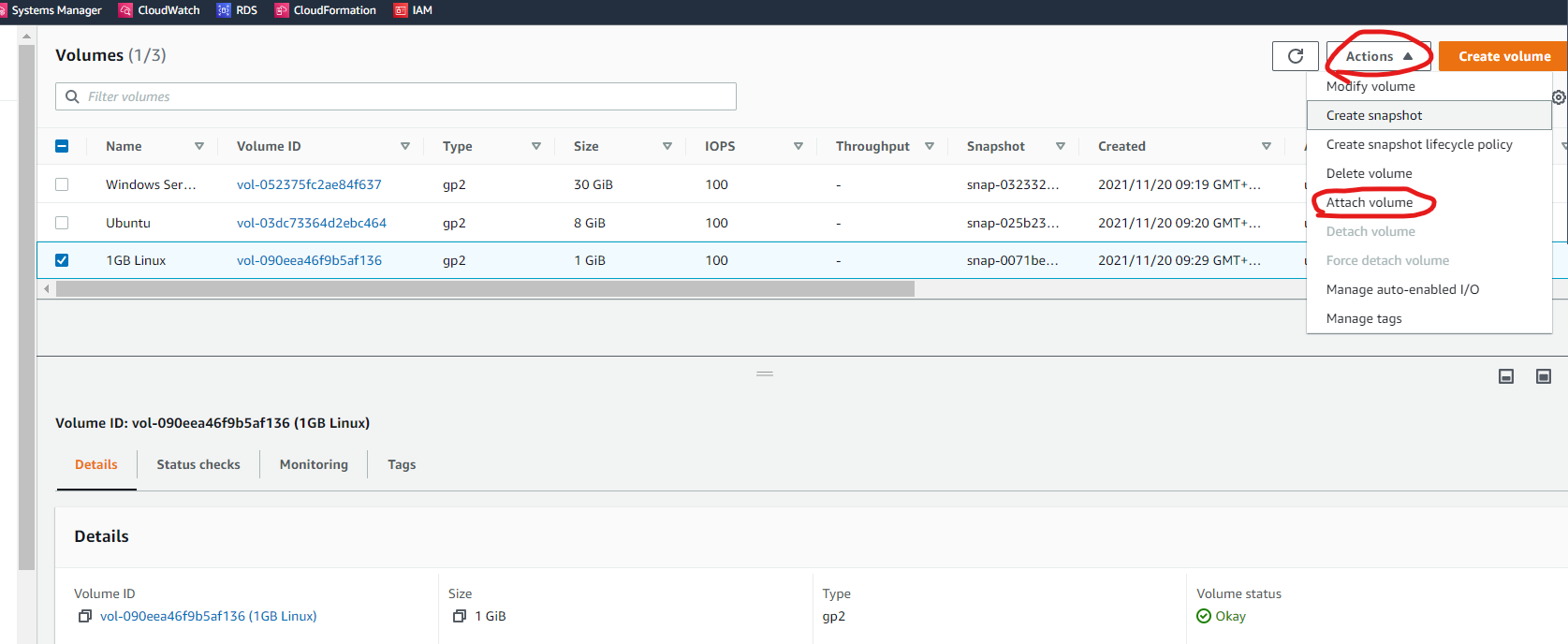This screenshot has width=1568, height=644.
Task: Click the 30 GiB size cell
Action: click(593, 184)
